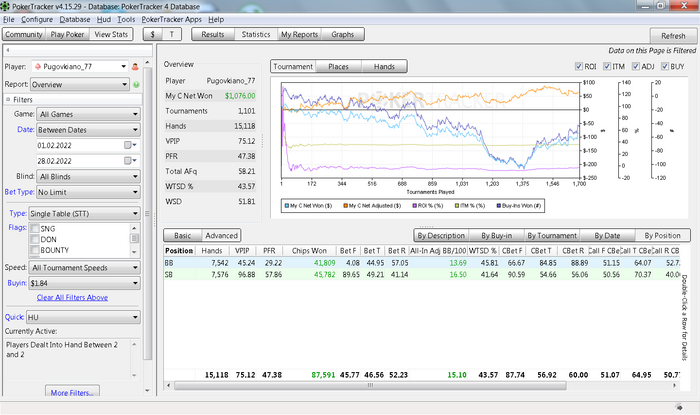
Task: Switch to the My Reports tab
Action: (x=299, y=34)
